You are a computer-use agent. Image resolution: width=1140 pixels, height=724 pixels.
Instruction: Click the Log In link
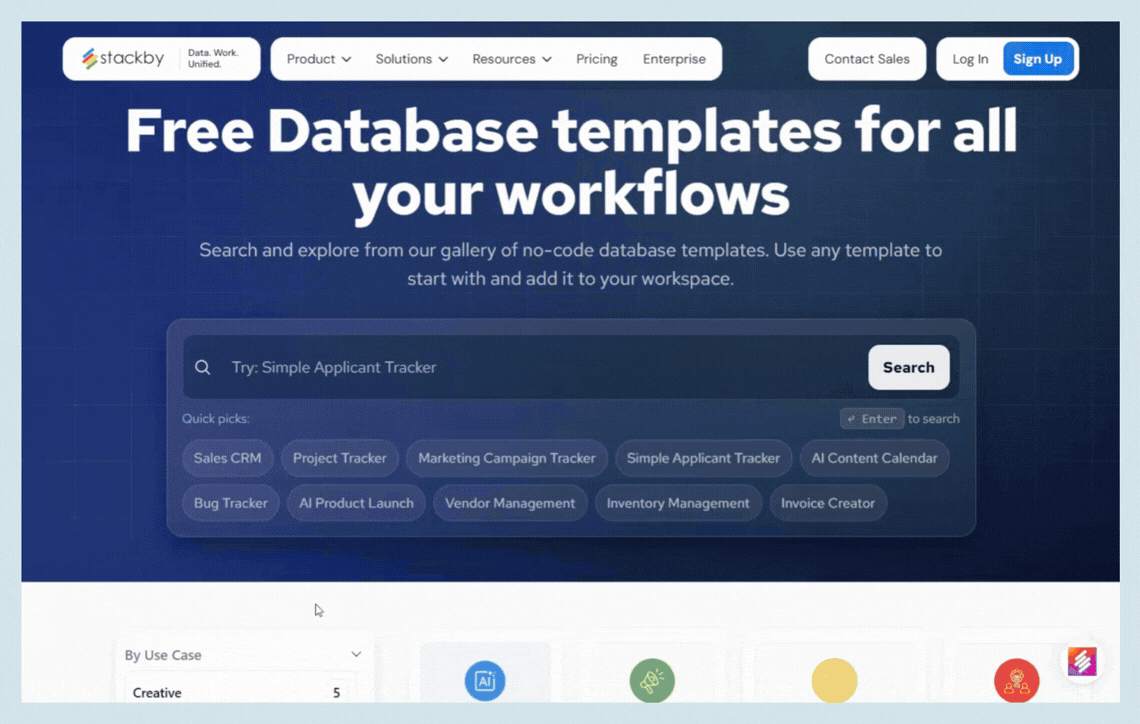[969, 59]
